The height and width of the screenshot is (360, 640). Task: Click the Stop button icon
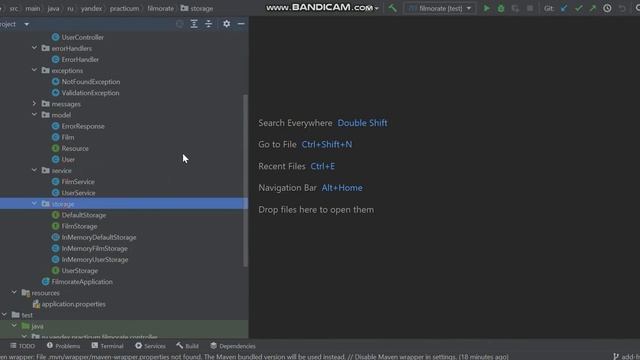530,8
